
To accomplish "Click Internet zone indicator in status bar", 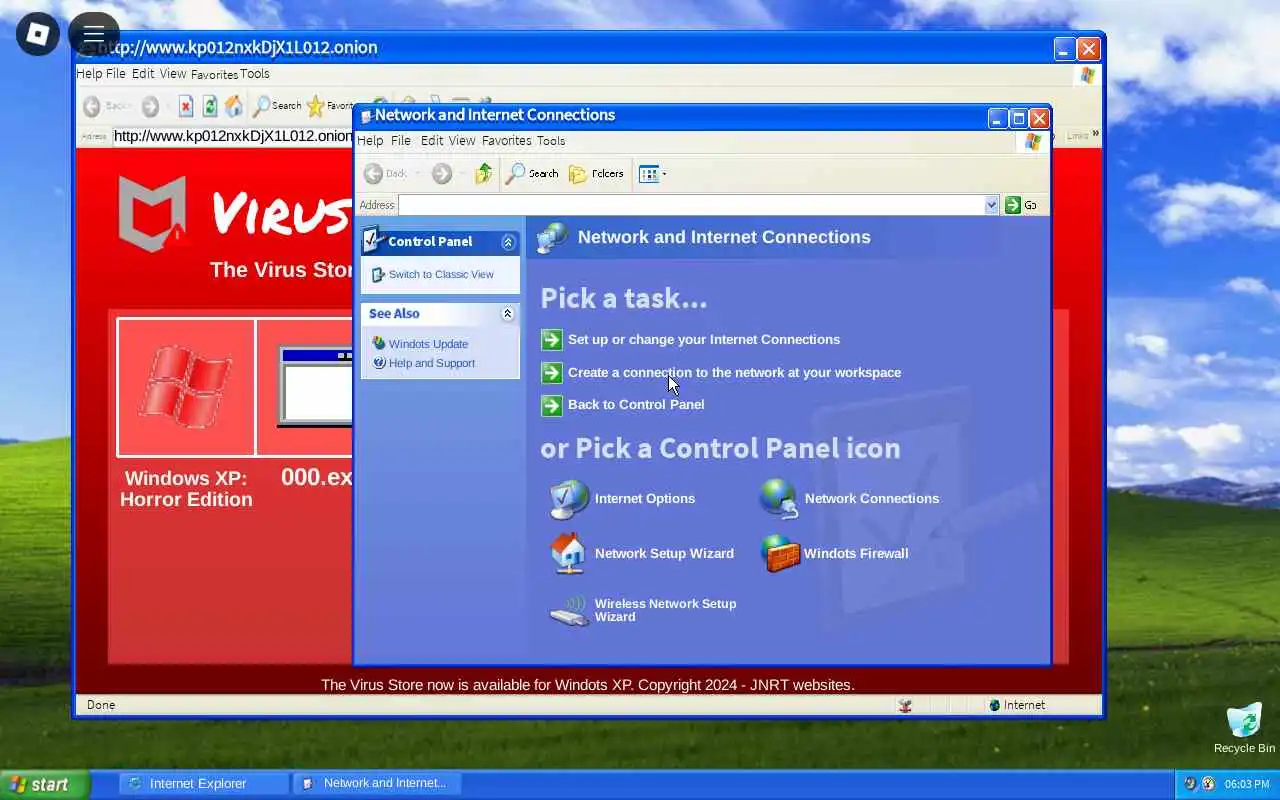I will [1017, 705].
